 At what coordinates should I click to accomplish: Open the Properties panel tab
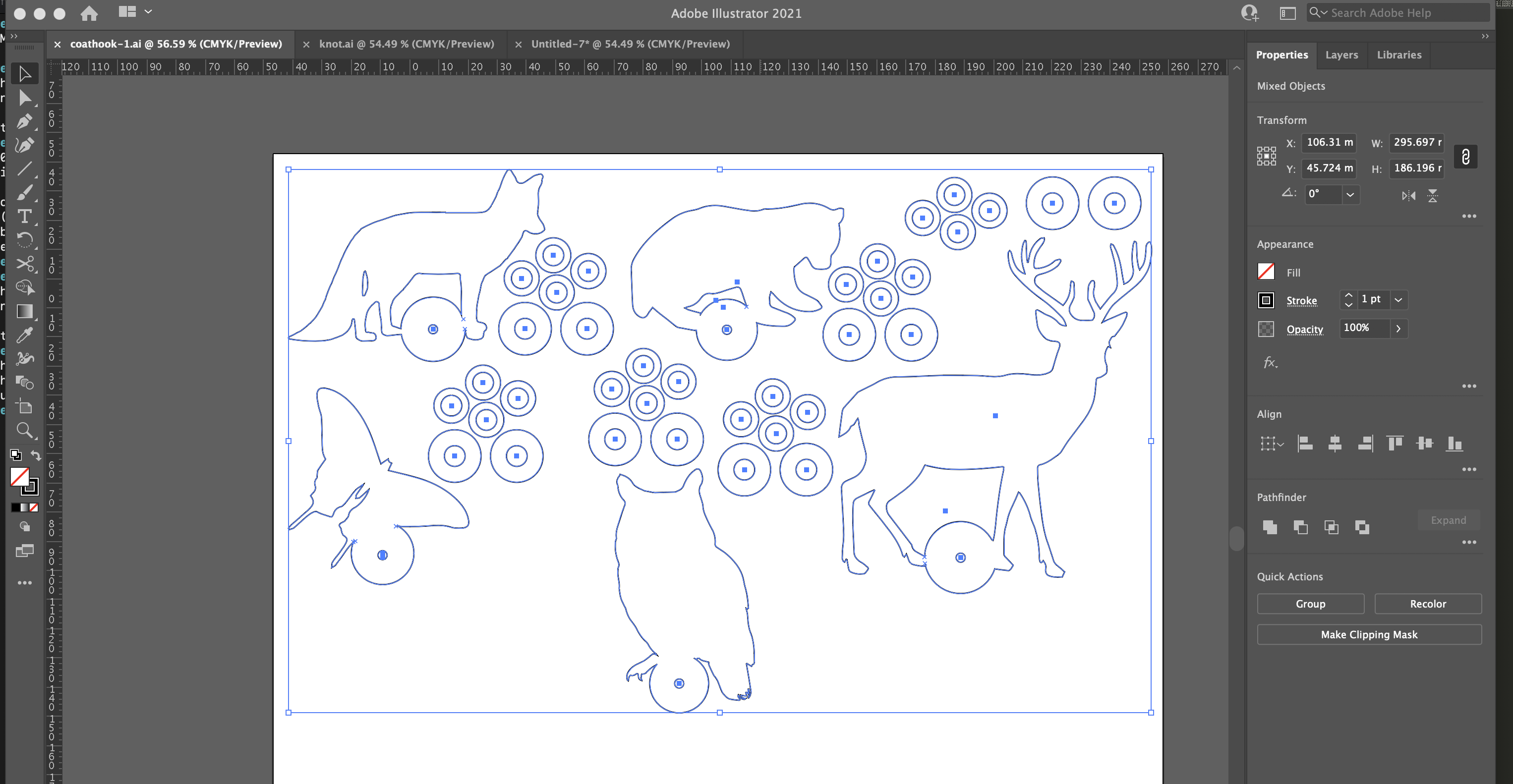click(x=1281, y=55)
